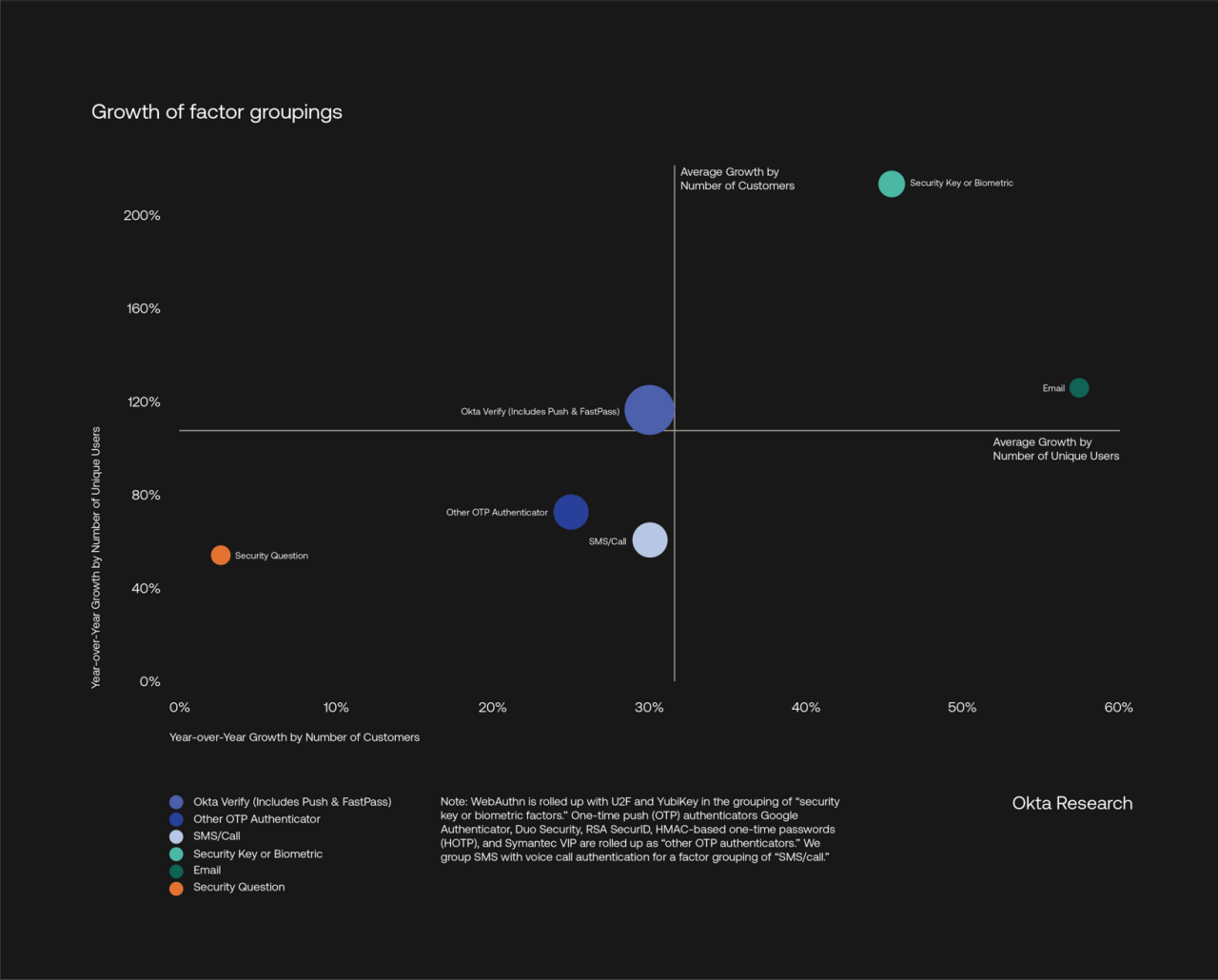Click the Okta Verify bubble in the chart
1218x980 pixels.
649,410
